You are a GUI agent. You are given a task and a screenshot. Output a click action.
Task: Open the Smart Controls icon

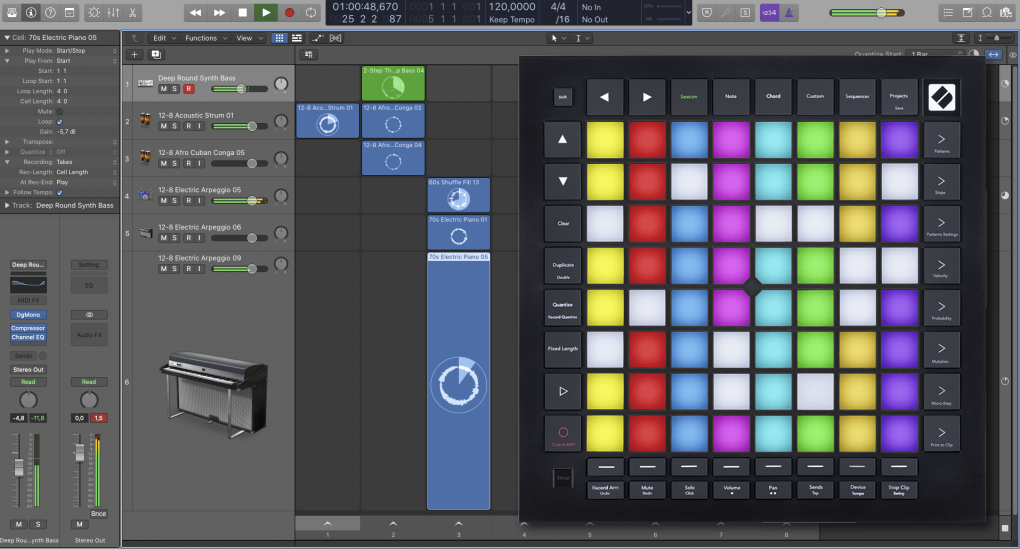pos(94,12)
